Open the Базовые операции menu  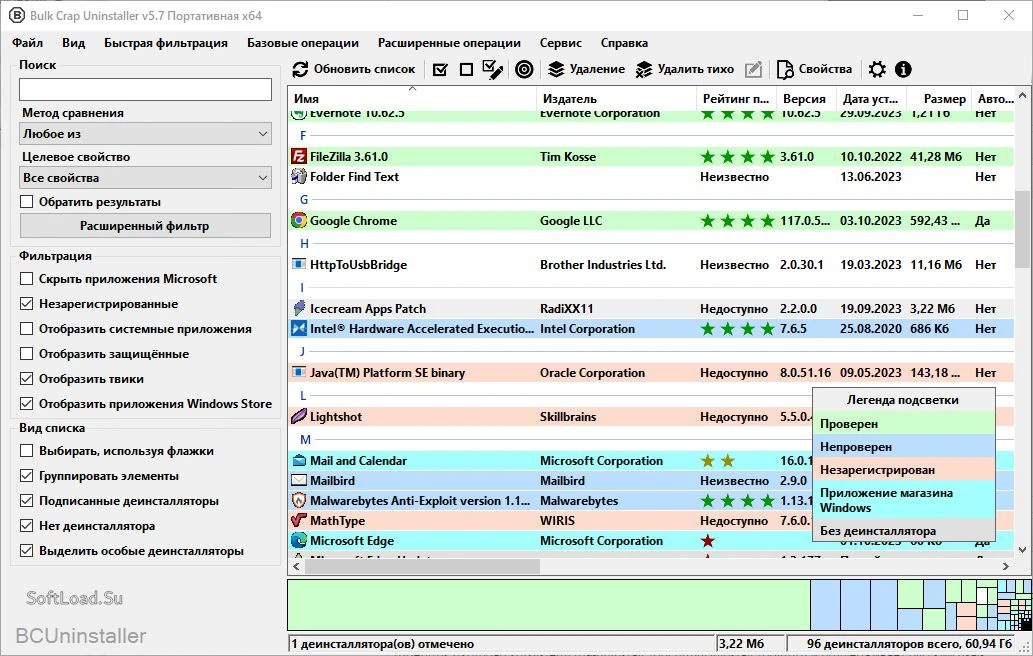(303, 43)
